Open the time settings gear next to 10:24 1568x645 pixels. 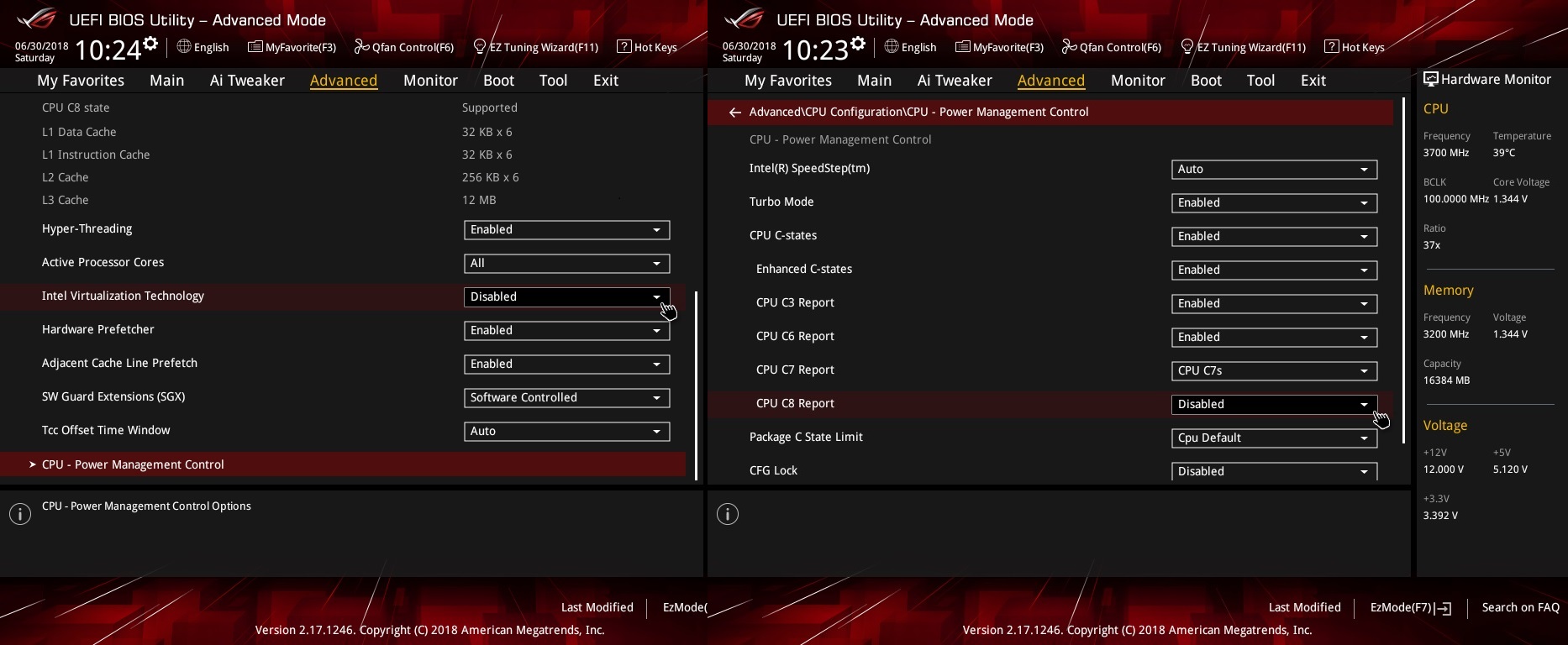click(150, 43)
